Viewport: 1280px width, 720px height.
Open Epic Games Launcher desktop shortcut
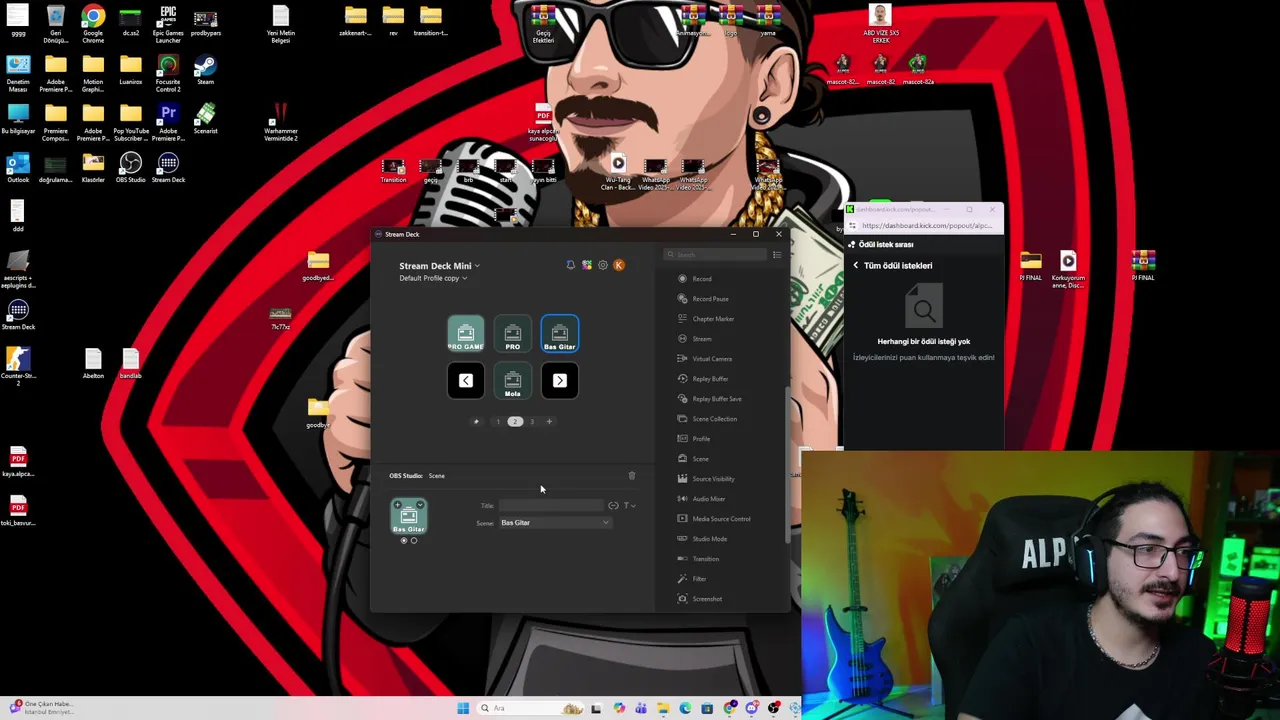click(x=168, y=25)
